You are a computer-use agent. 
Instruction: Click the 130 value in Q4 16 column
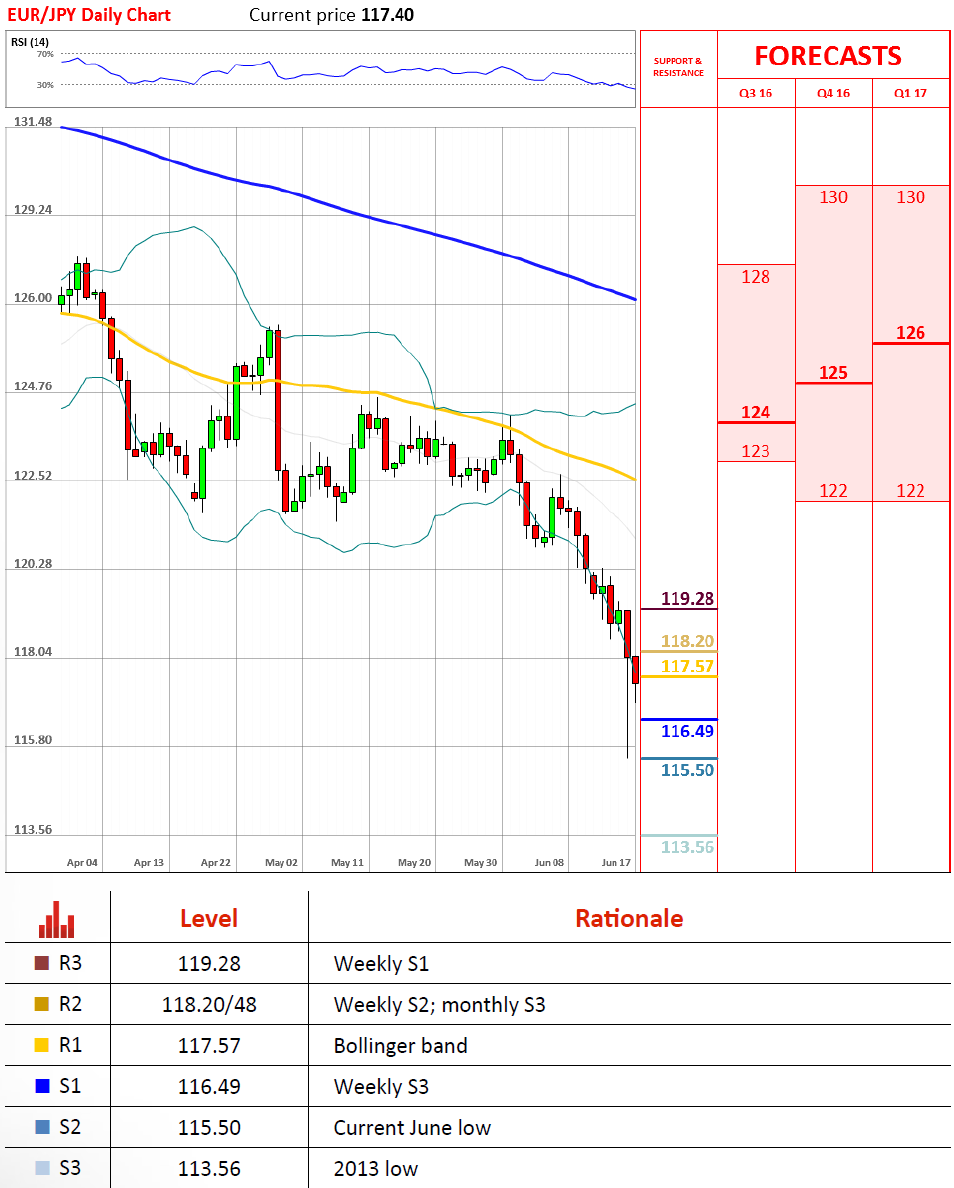(x=833, y=197)
